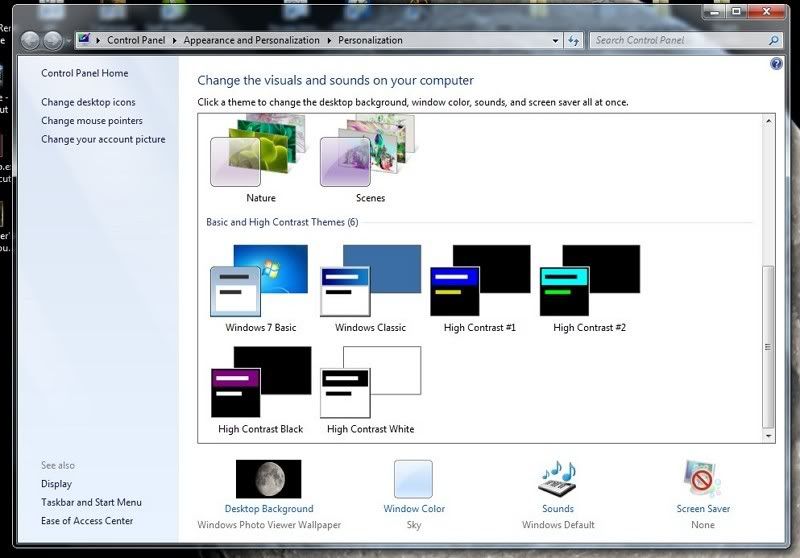The image size is (800, 558).
Task: Open Change desktop icons
Action: (x=88, y=102)
